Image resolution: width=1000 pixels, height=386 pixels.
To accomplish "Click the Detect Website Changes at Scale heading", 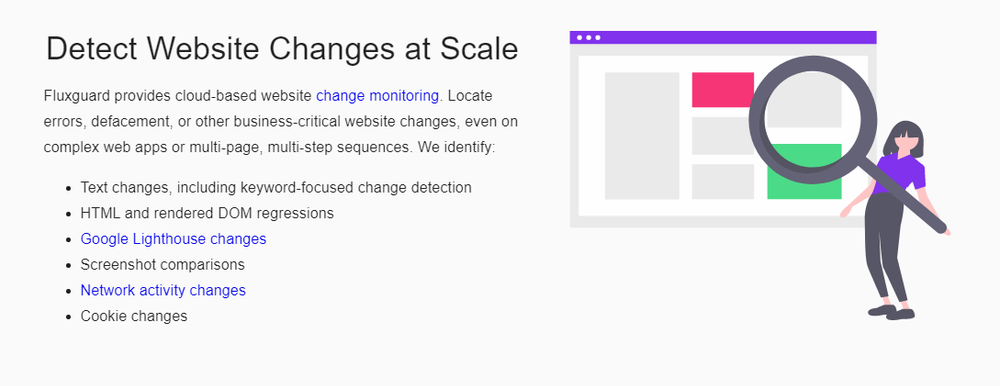I will (282, 48).
